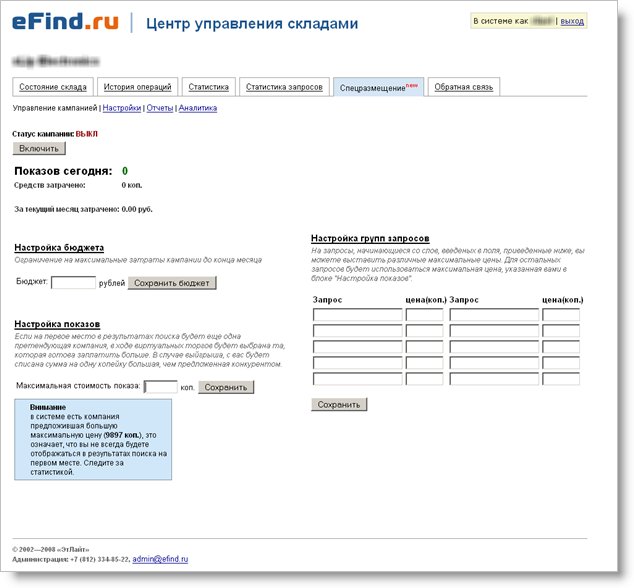
Task: Select the Спецразмещение tab
Action: pos(378,87)
